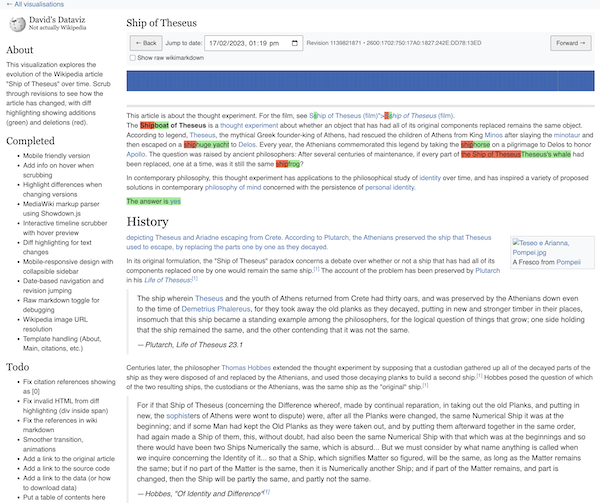Screen dimensions: 600x503
Task: Click "Theseus's whale" highlighted insertion
Action: [x=546, y=154]
